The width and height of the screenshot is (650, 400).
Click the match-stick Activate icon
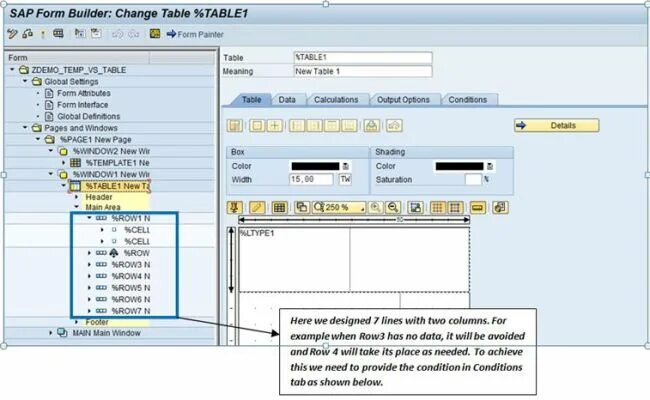43,34
